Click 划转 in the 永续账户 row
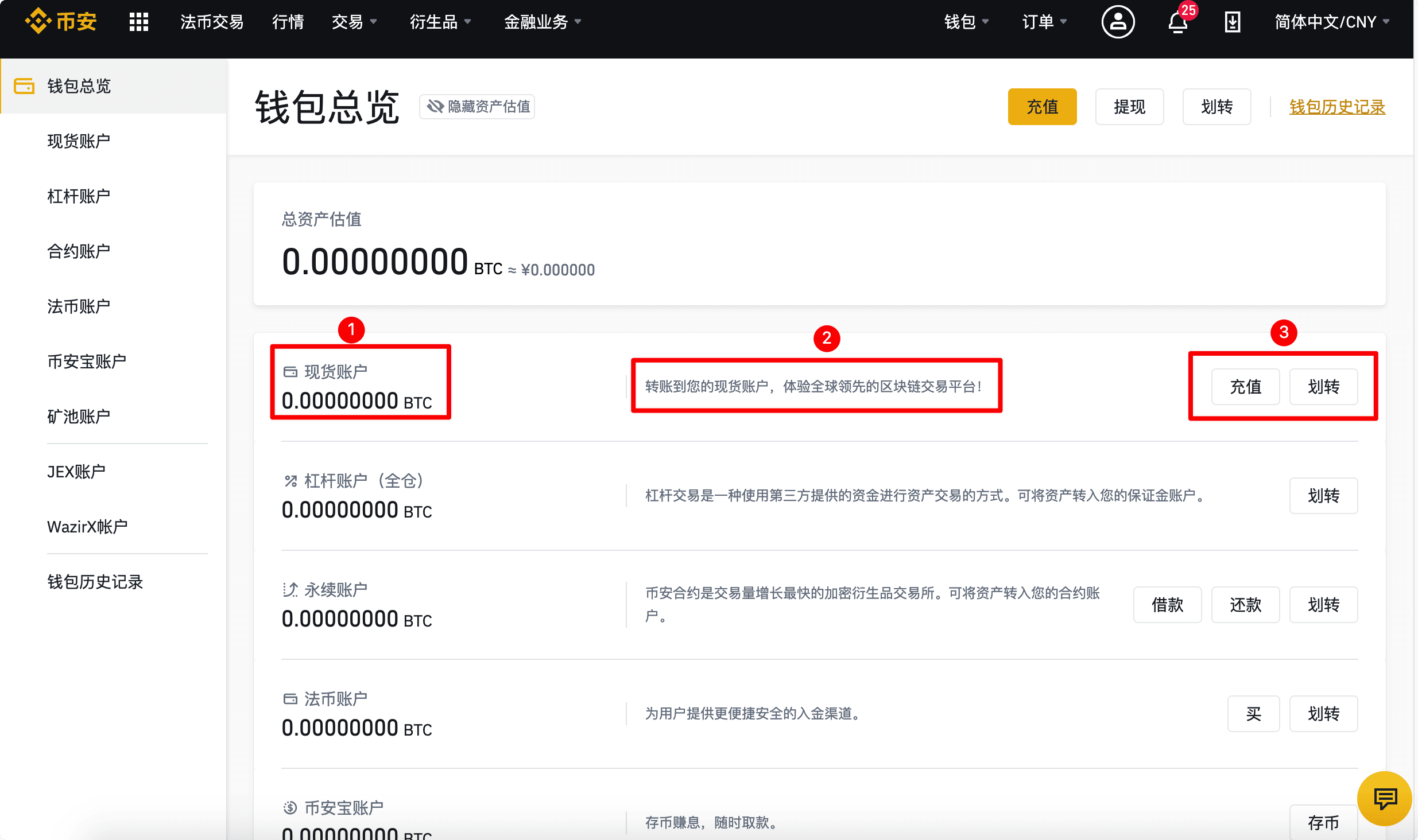Screen dimensions: 1418x840 [x=1323, y=605]
